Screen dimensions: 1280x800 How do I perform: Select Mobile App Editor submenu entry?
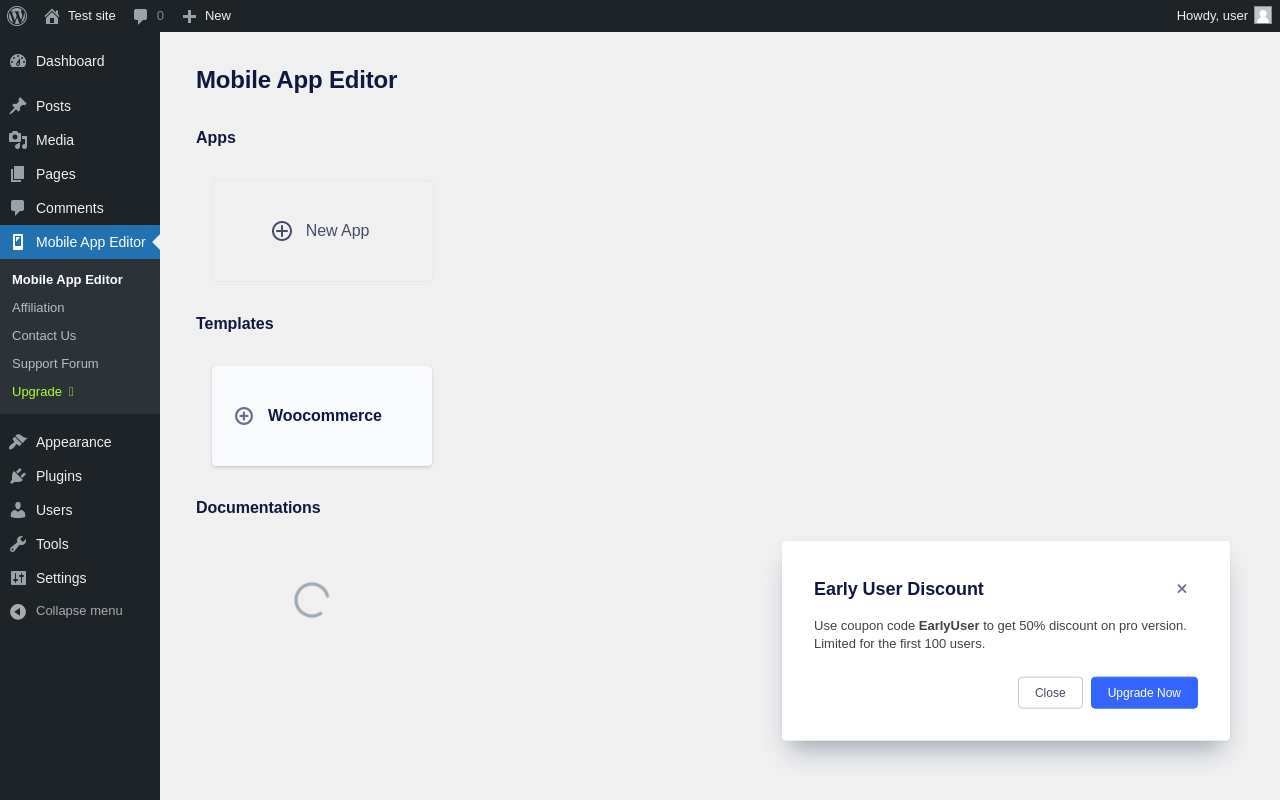coord(67,280)
